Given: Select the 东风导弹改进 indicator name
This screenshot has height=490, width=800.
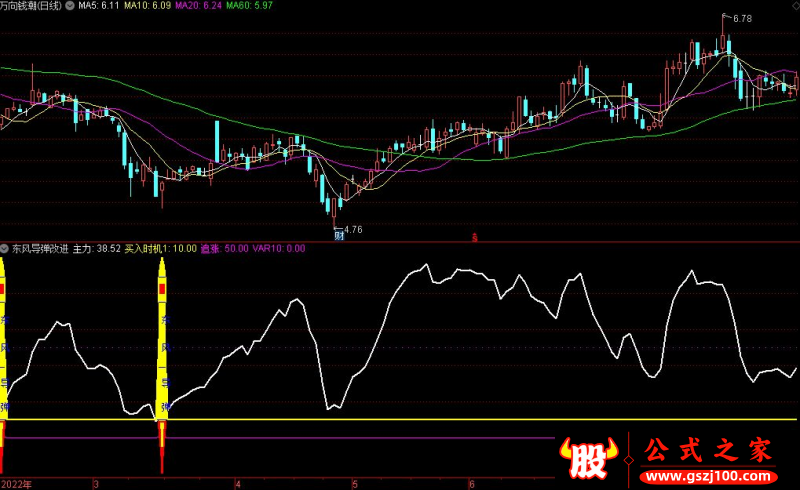Looking at the screenshot, I should pos(40,249).
